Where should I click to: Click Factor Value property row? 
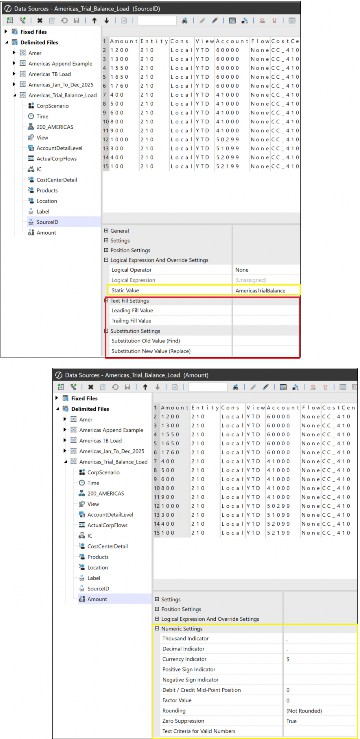(x=256, y=701)
